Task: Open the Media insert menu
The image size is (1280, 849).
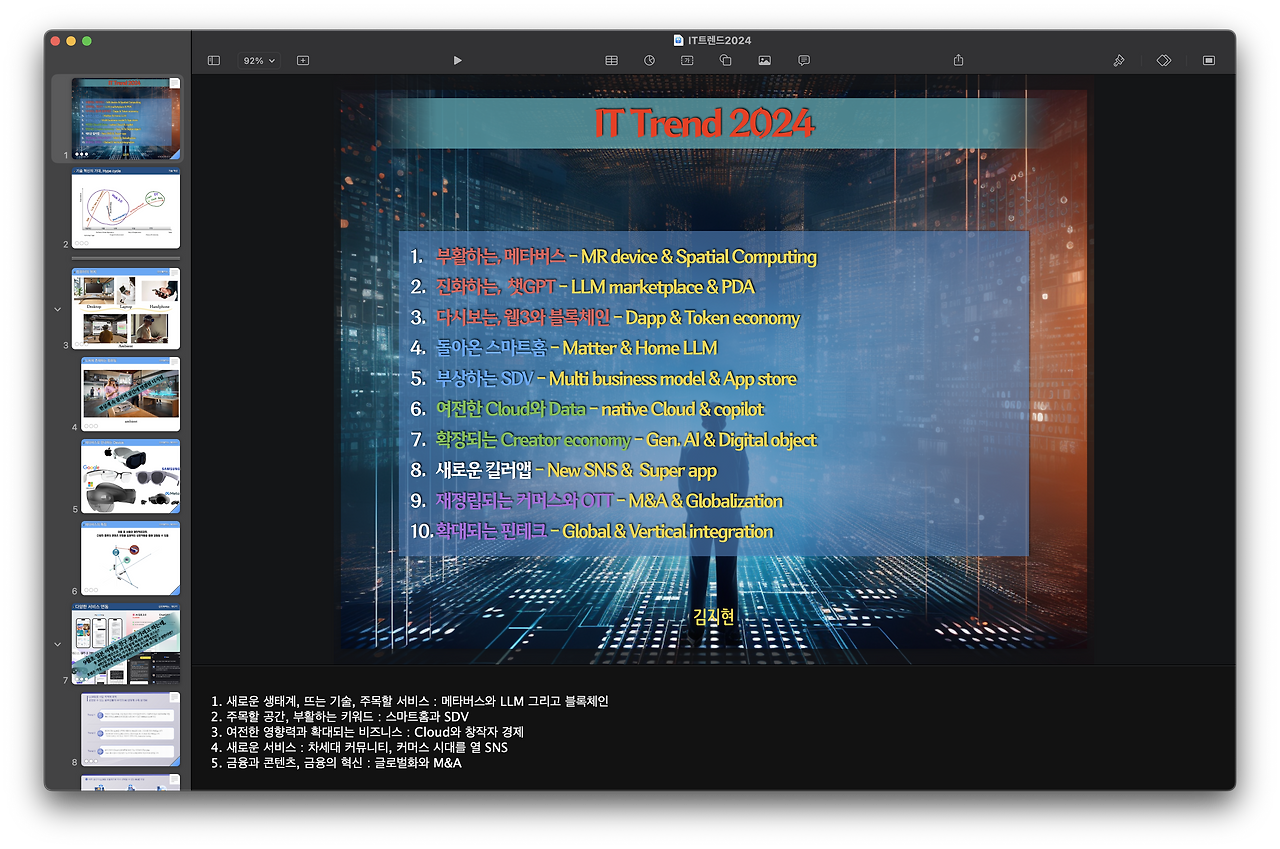Action: (765, 61)
